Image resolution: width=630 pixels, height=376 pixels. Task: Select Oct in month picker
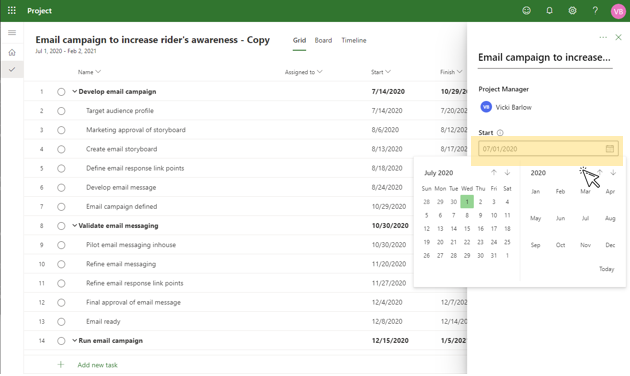(x=560, y=245)
